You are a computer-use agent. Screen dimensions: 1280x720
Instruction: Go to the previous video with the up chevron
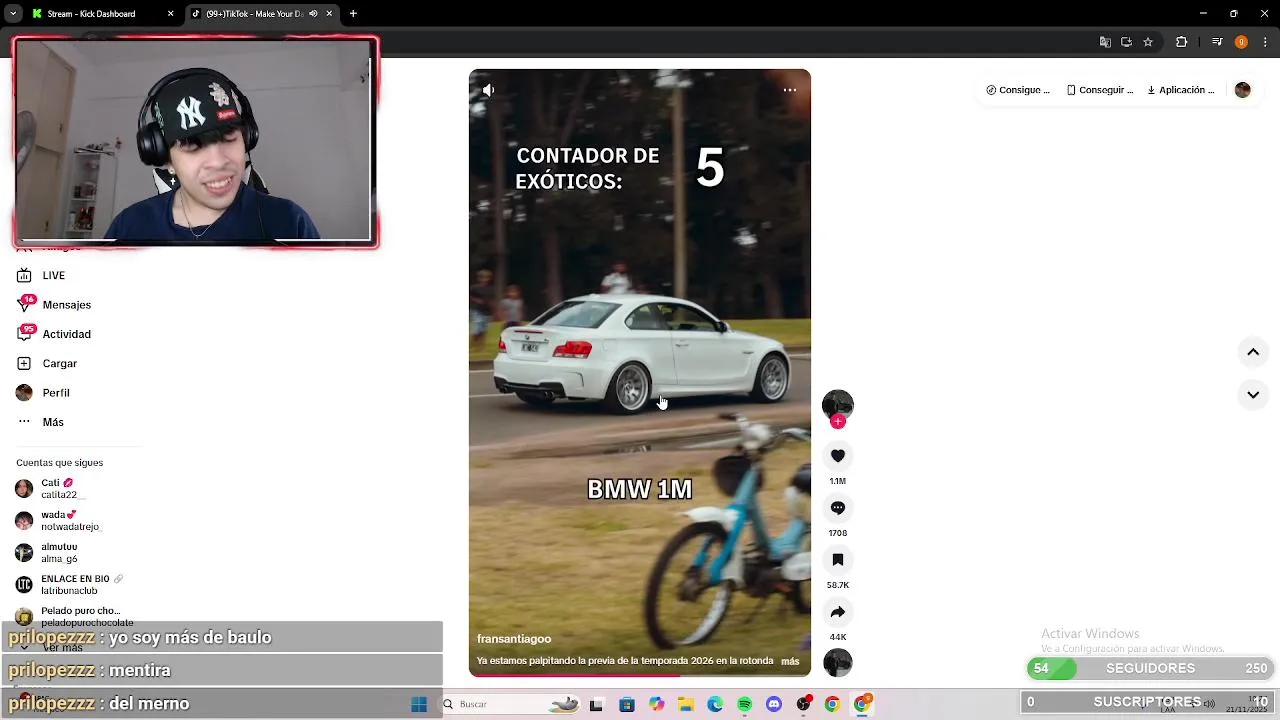(x=1253, y=352)
